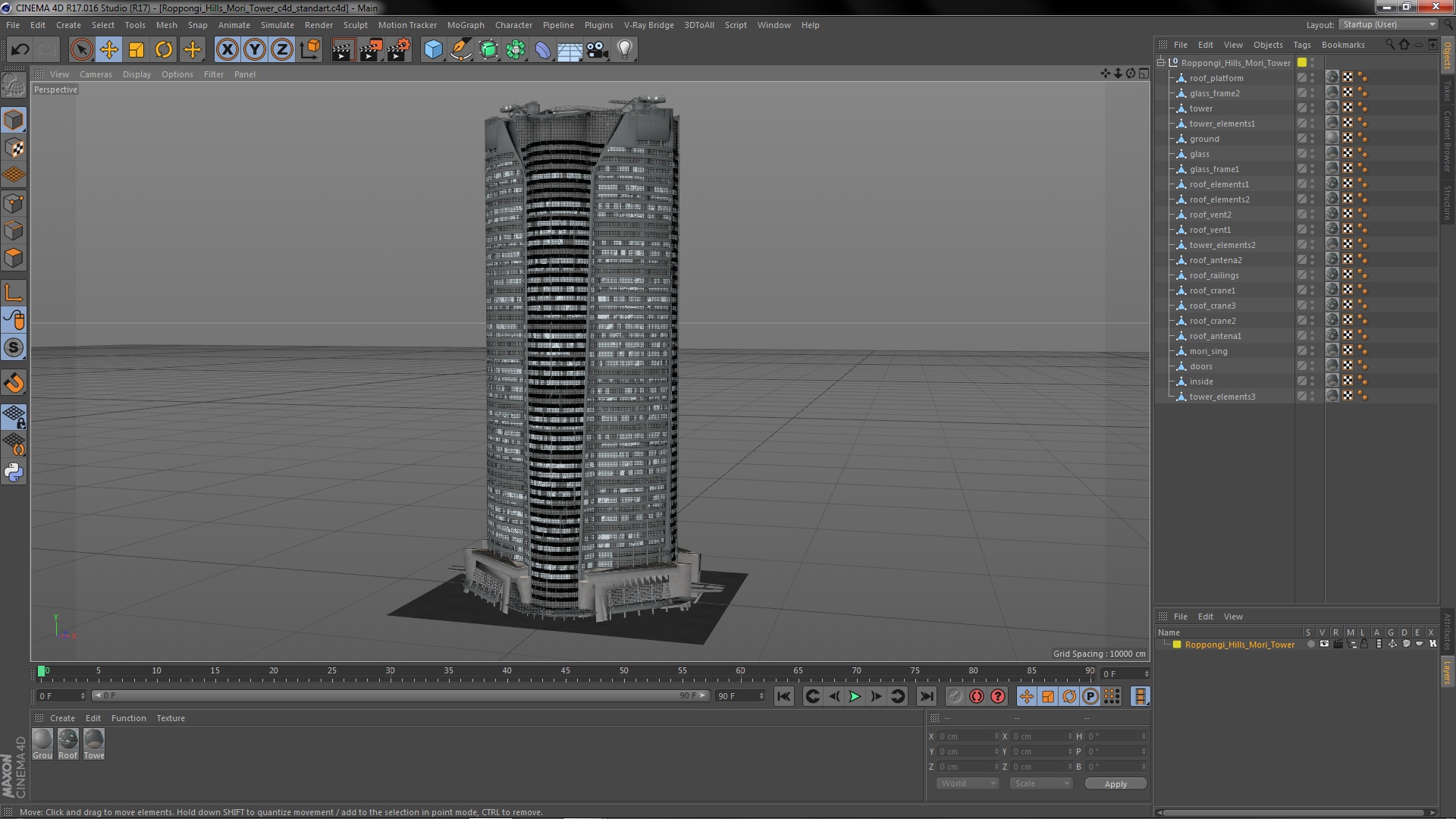Open Object Manager Tags menu
Screen dimensions: 1456x819
click(x=1301, y=45)
